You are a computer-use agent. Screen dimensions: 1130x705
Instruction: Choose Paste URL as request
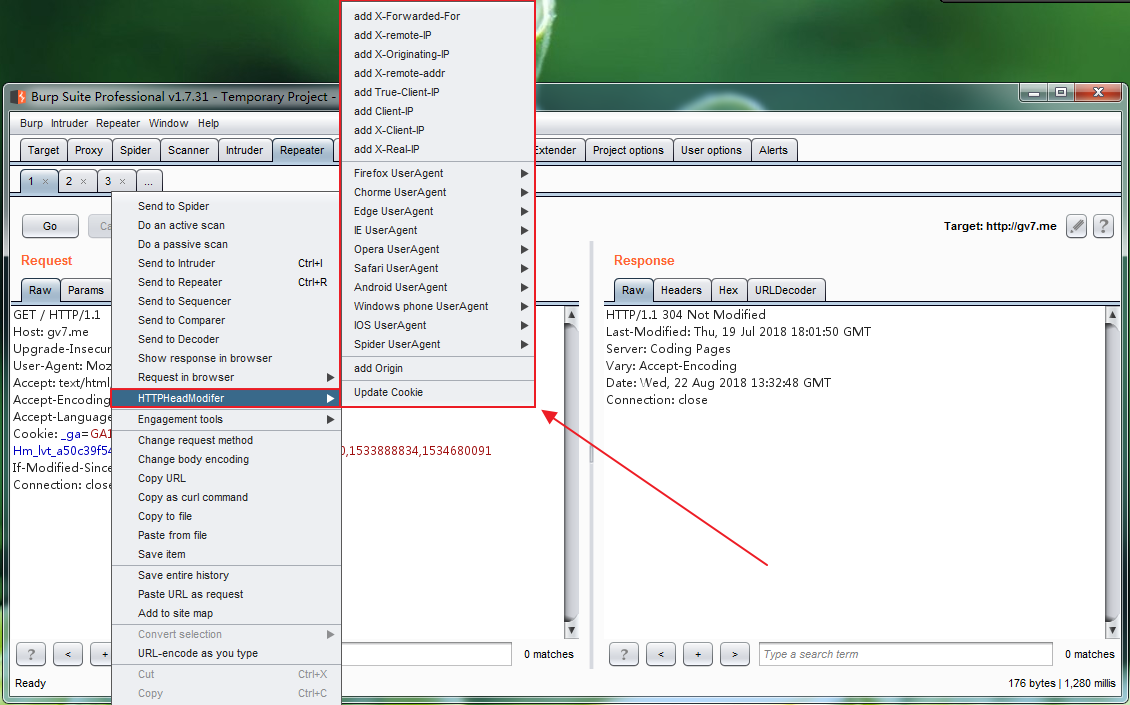tap(226, 594)
